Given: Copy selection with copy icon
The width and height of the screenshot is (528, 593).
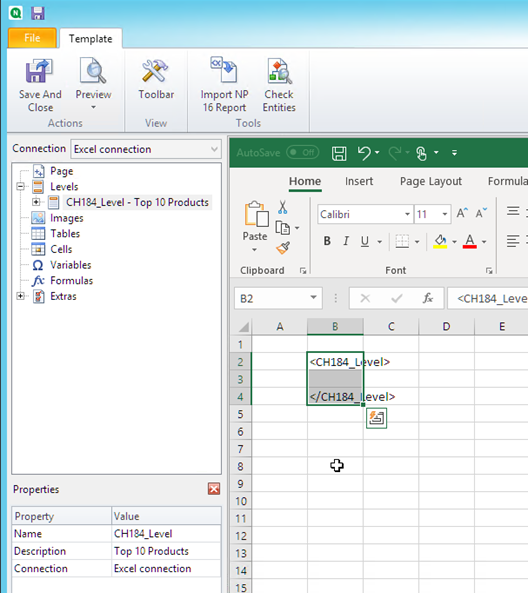Looking at the screenshot, I should 283,228.
